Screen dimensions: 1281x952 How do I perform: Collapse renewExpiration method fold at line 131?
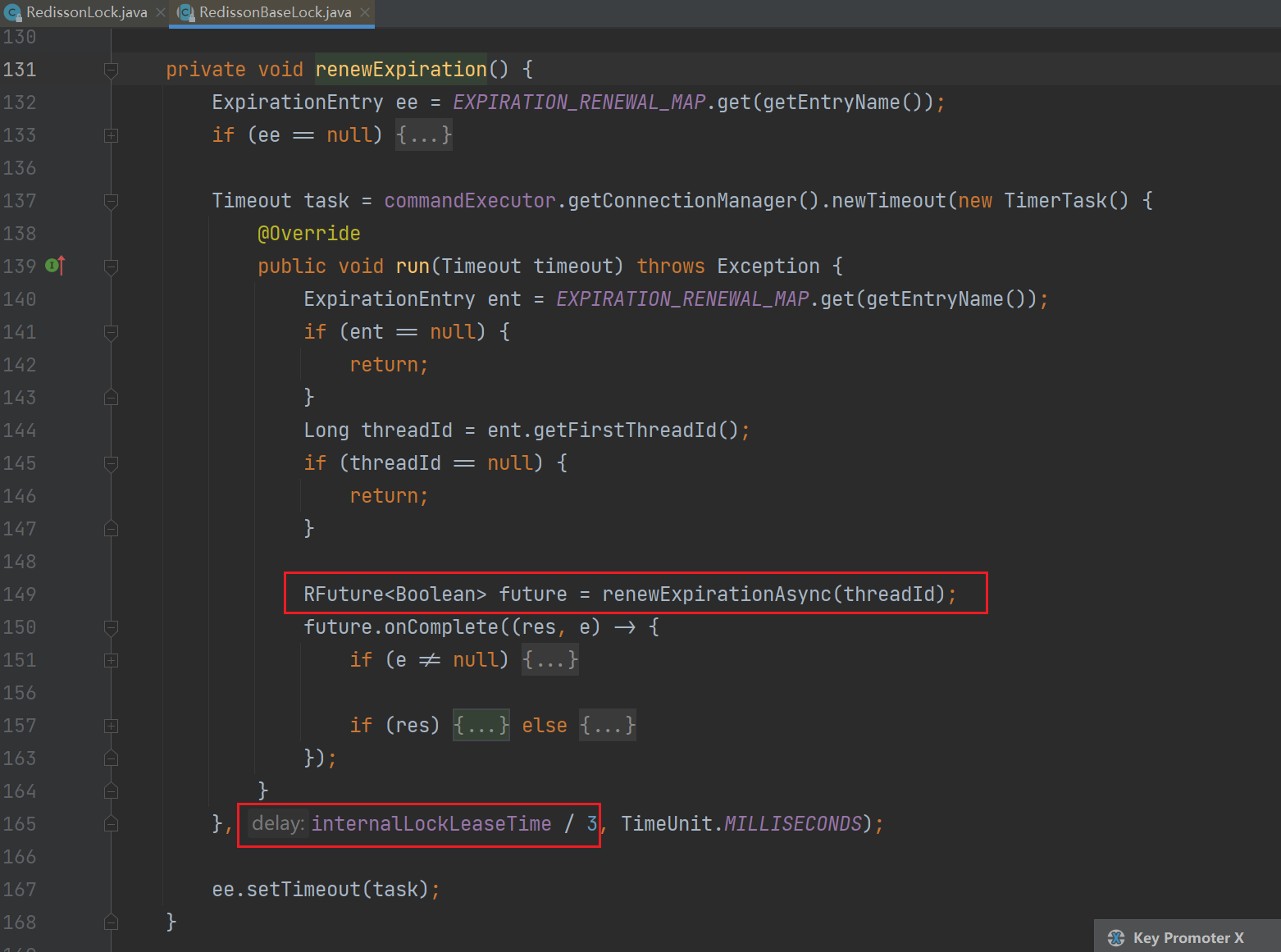pos(112,70)
